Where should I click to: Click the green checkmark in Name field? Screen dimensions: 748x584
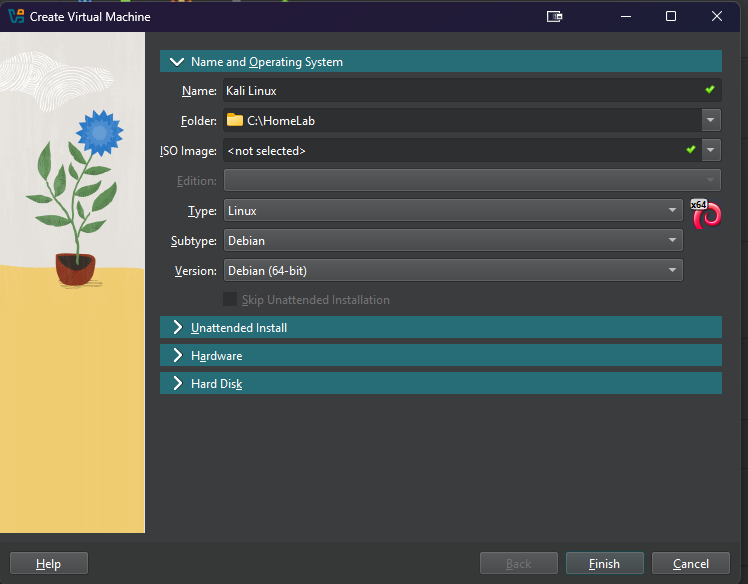pyautogui.click(x=710, y=90)
